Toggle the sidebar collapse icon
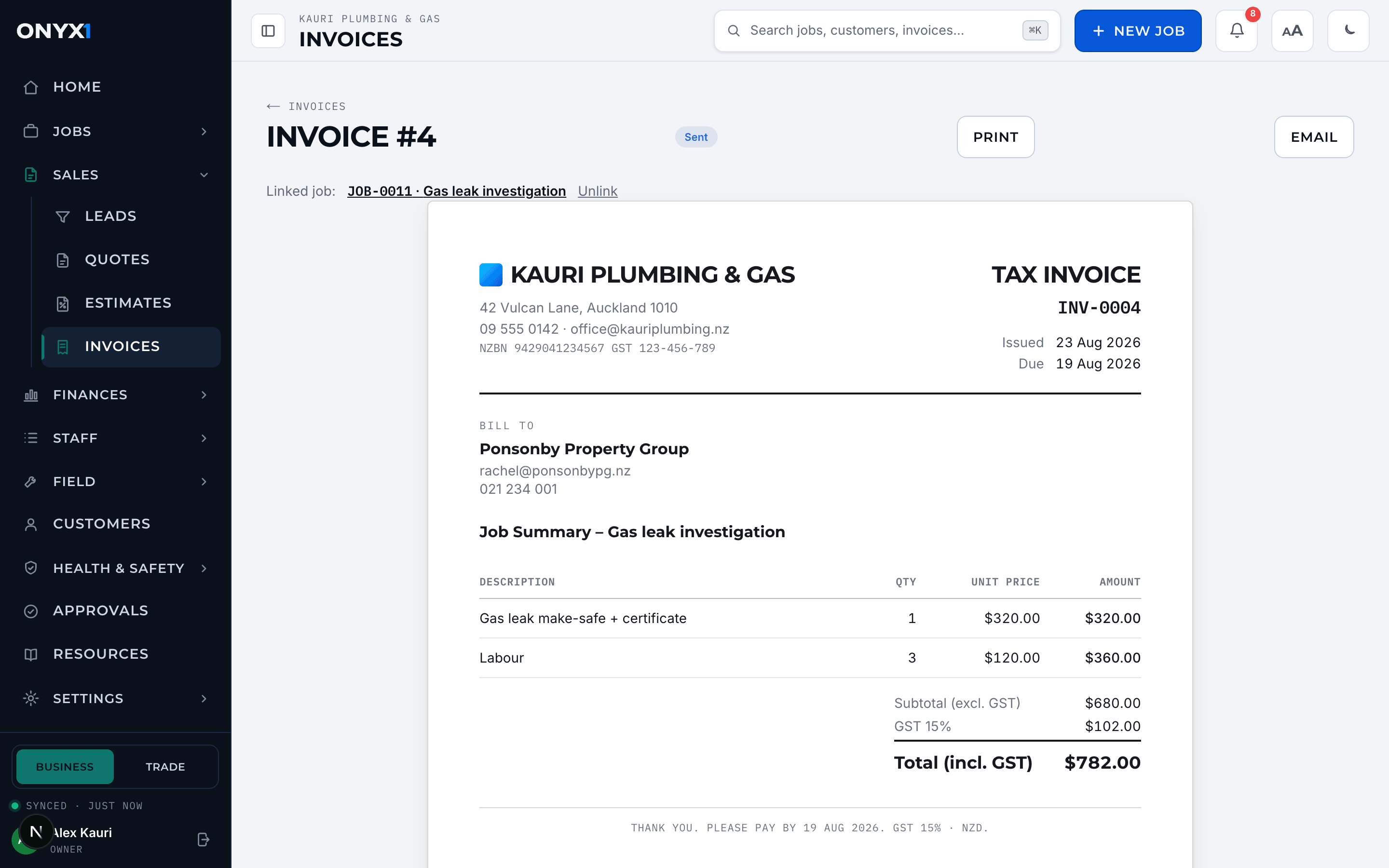 coord(268,31)
